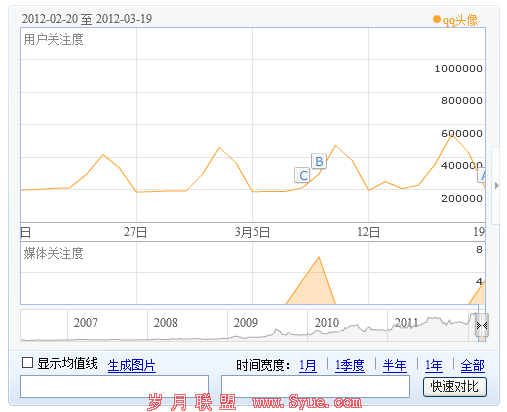Click the timeline range slider handle

(482, 325)
